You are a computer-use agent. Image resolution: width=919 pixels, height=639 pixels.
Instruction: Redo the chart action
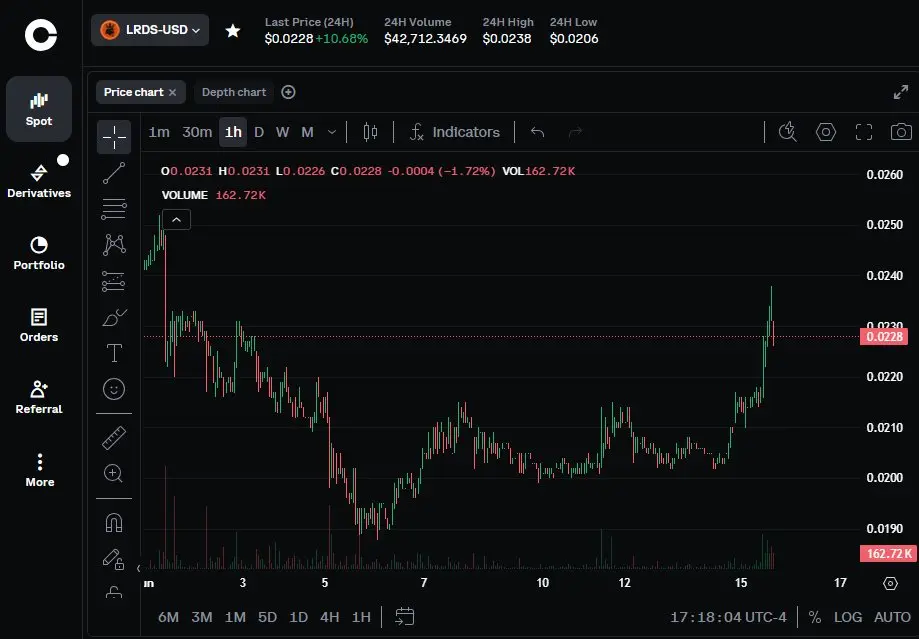point(576,132)
